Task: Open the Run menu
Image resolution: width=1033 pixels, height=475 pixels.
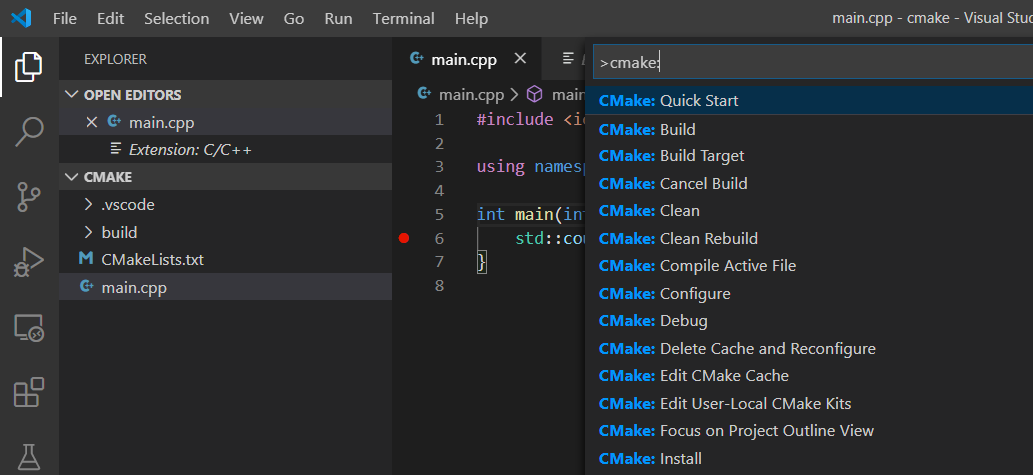Action: tap(338, 18)
